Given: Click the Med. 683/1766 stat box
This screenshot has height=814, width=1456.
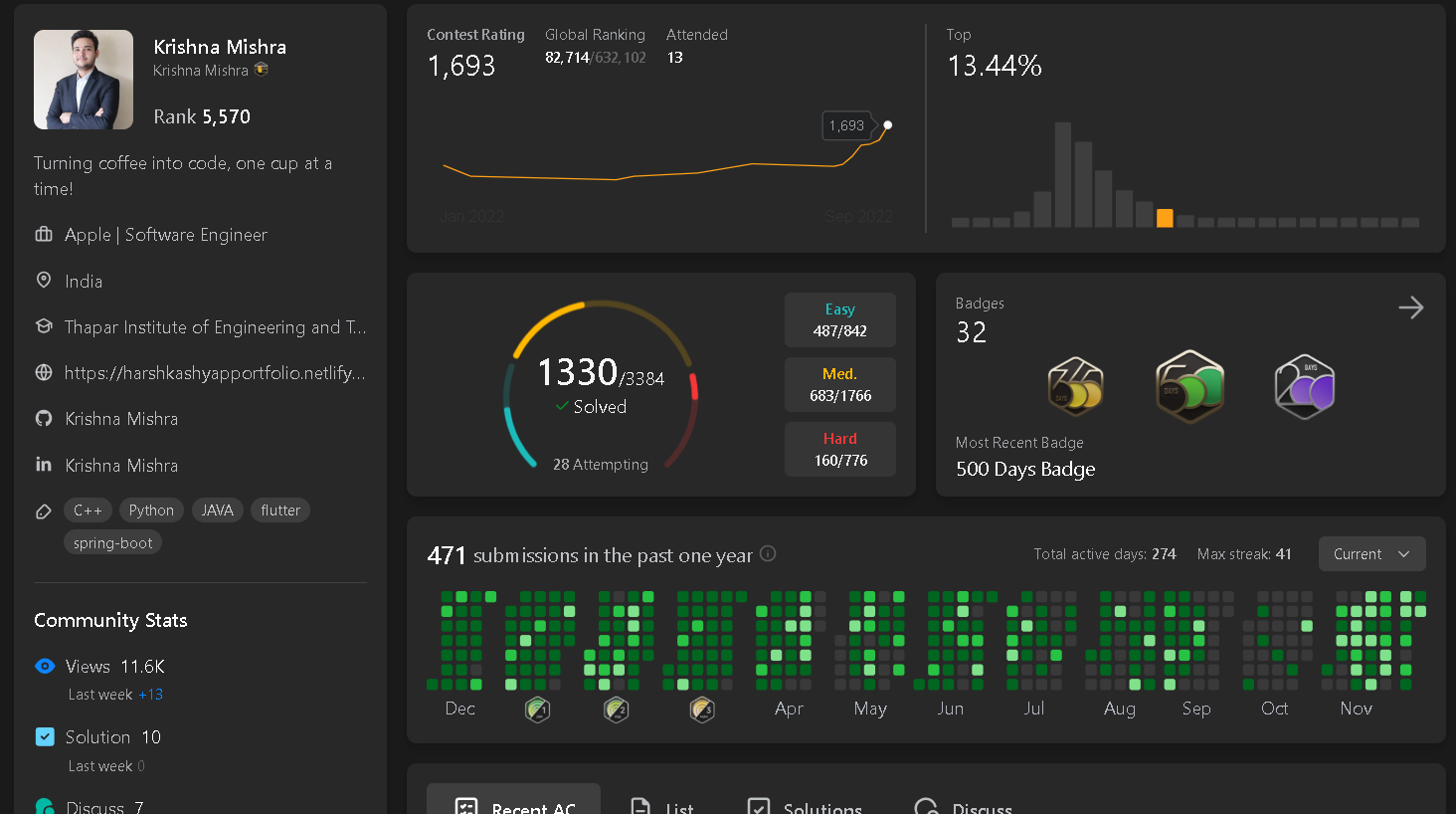Looking at the screenshot, I should (840, 385).
